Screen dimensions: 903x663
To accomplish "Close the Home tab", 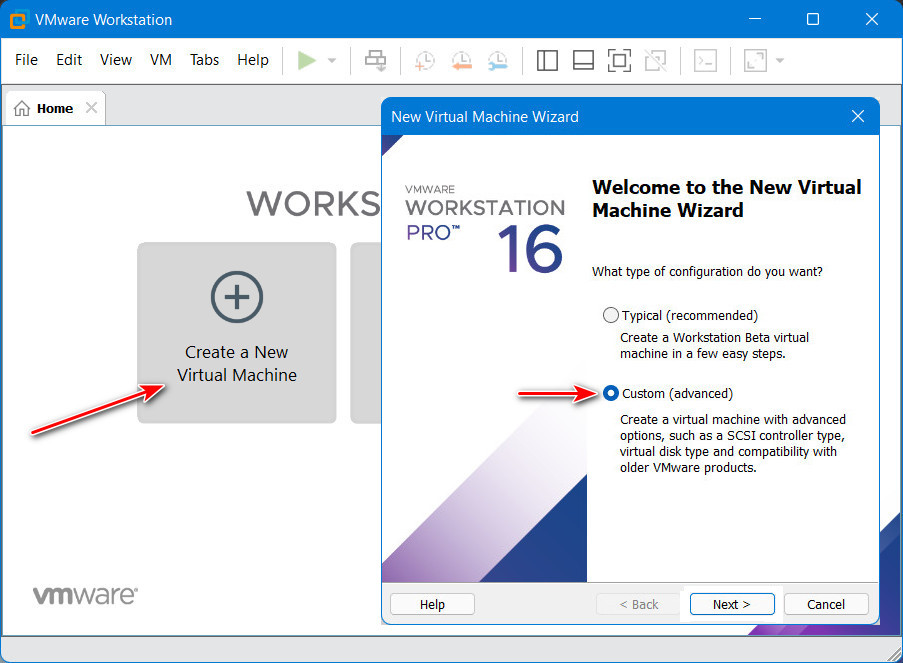I will click(x=91, y=108).
